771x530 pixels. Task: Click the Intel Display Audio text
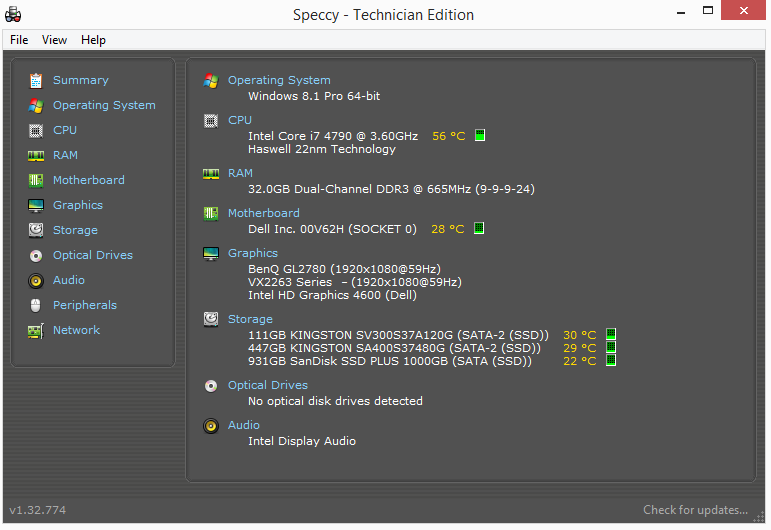(x=302, y=441)
